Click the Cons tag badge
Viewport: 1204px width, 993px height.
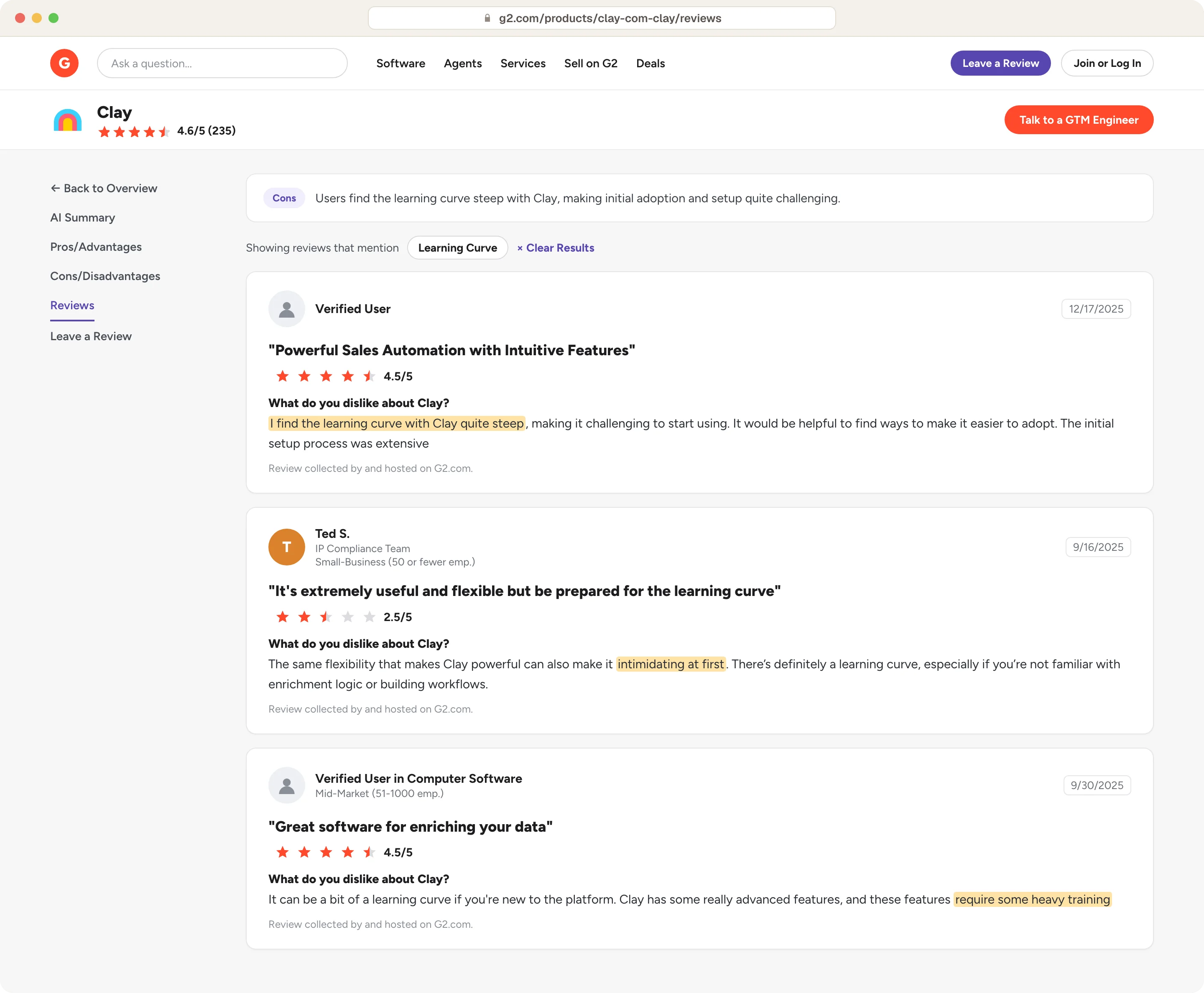[x=284, y=198]
